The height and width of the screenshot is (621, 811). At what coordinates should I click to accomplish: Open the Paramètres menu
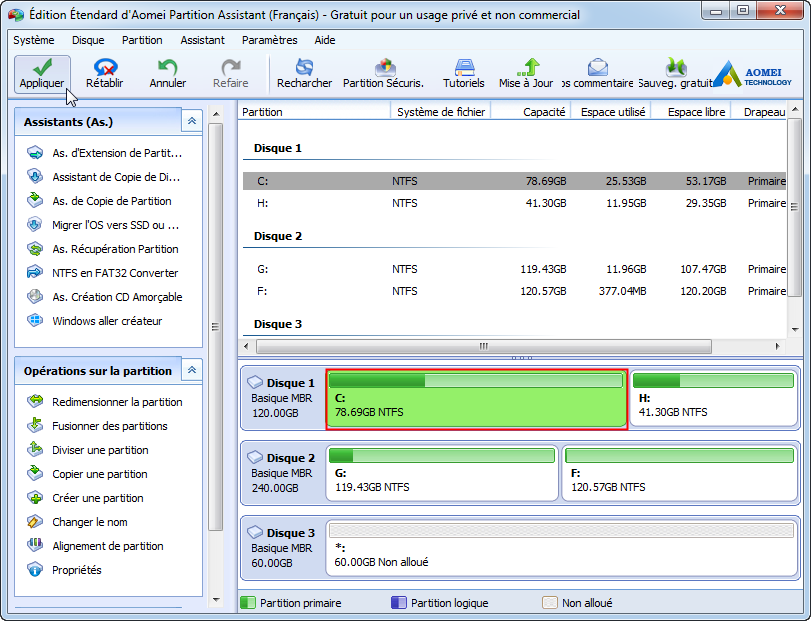pos(269,40)
